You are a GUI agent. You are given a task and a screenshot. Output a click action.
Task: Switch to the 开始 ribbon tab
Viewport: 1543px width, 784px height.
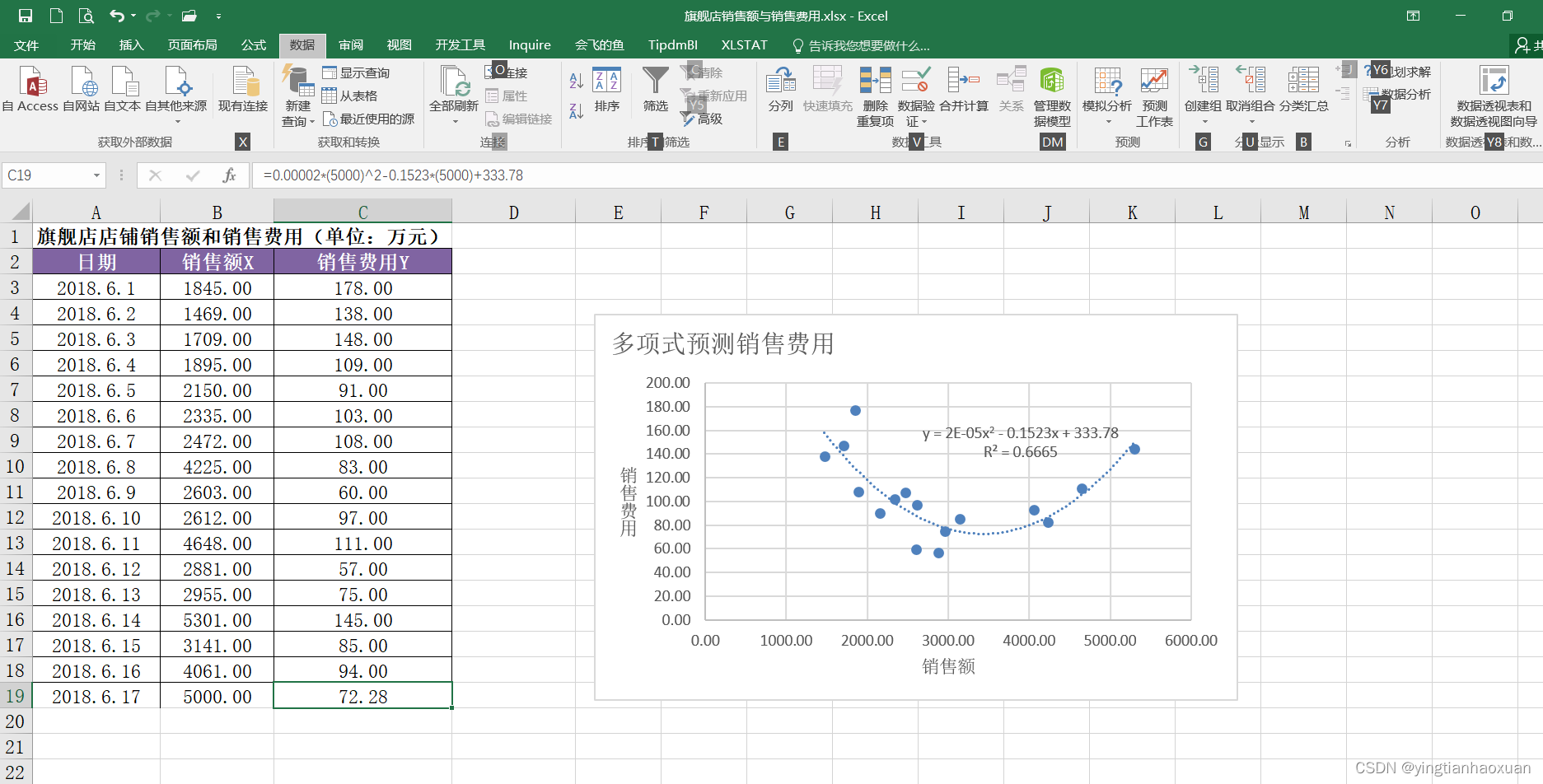[82, 45]
